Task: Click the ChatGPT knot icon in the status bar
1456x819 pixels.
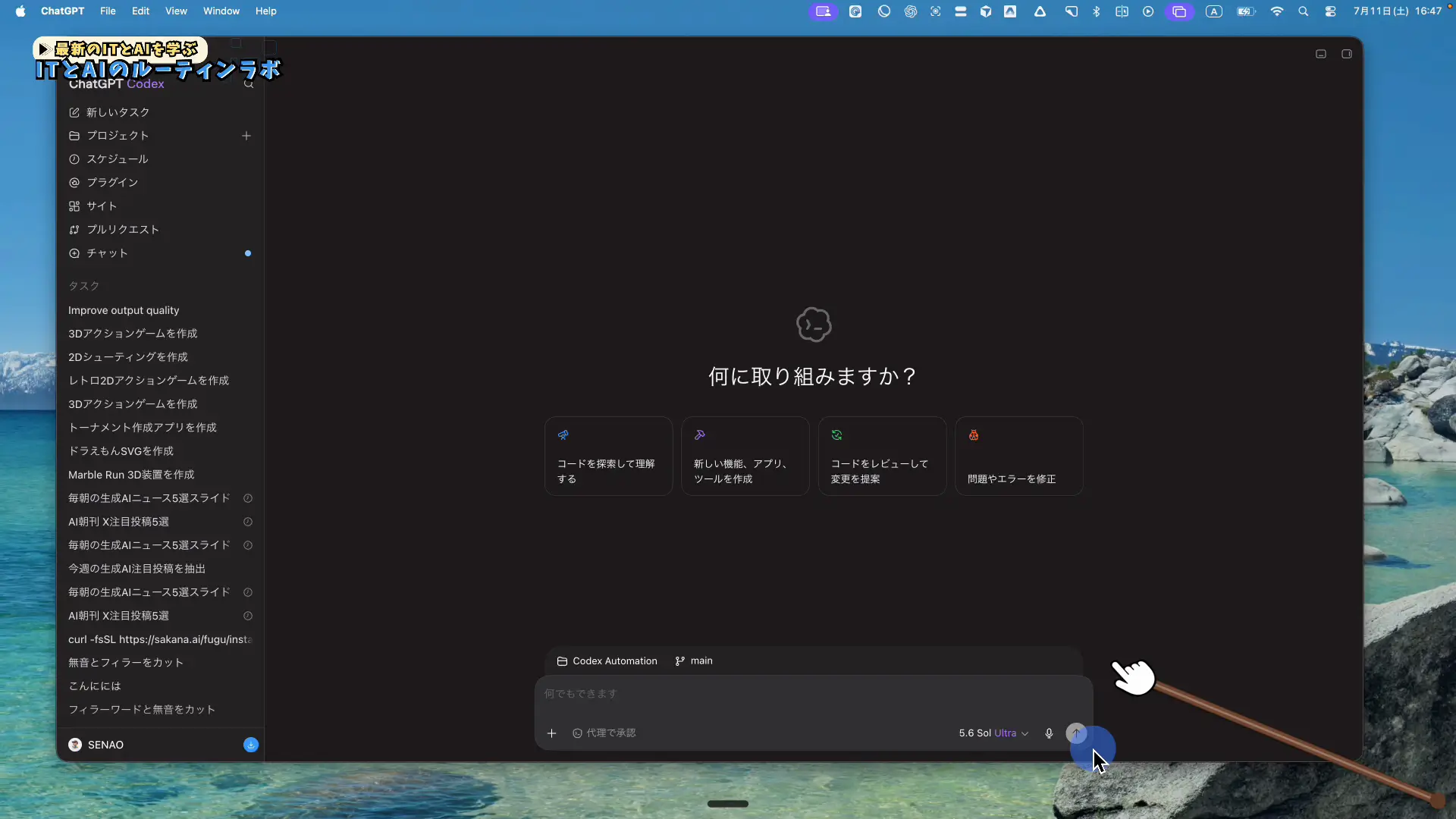Action: pos(910,11)
